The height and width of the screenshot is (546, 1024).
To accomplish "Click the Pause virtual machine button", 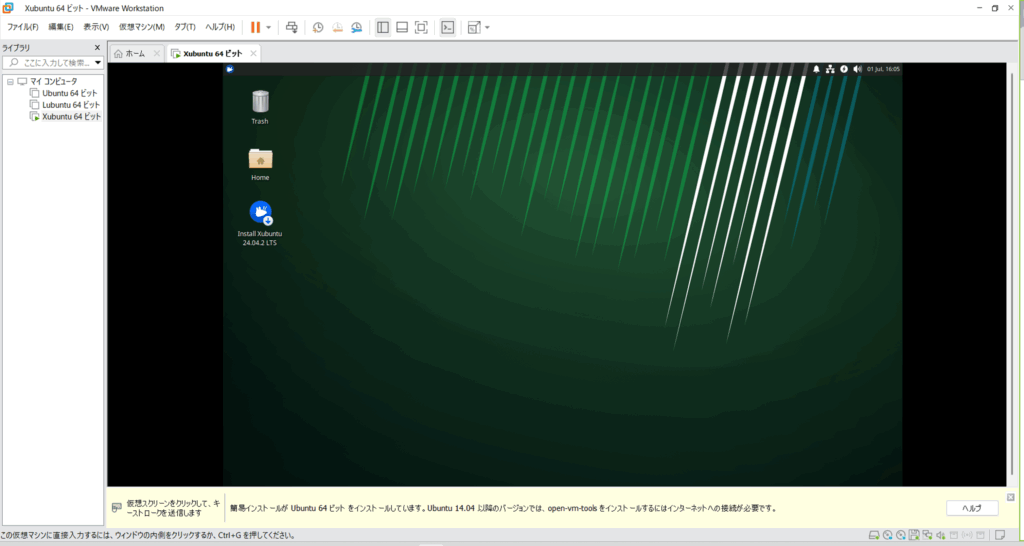I will pos(255,27).
